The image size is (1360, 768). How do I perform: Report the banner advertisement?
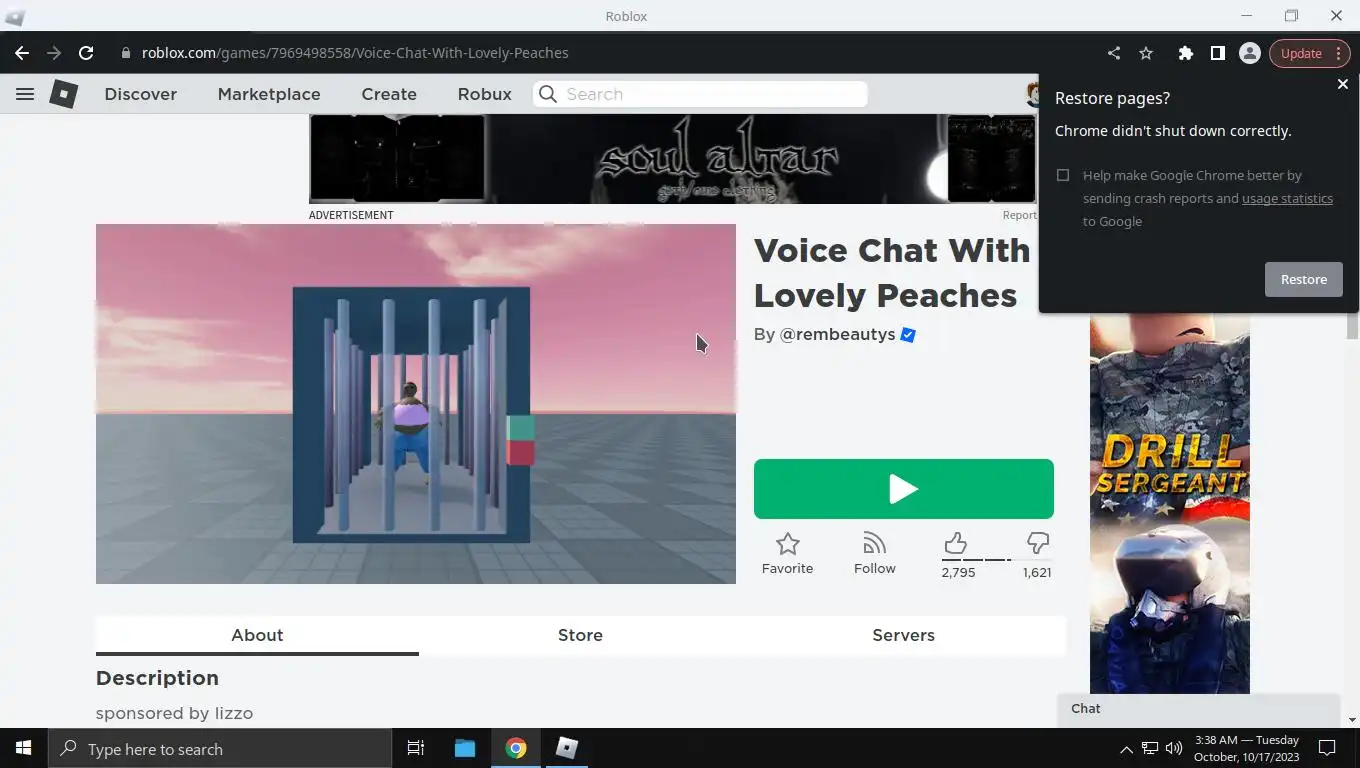1019,215
